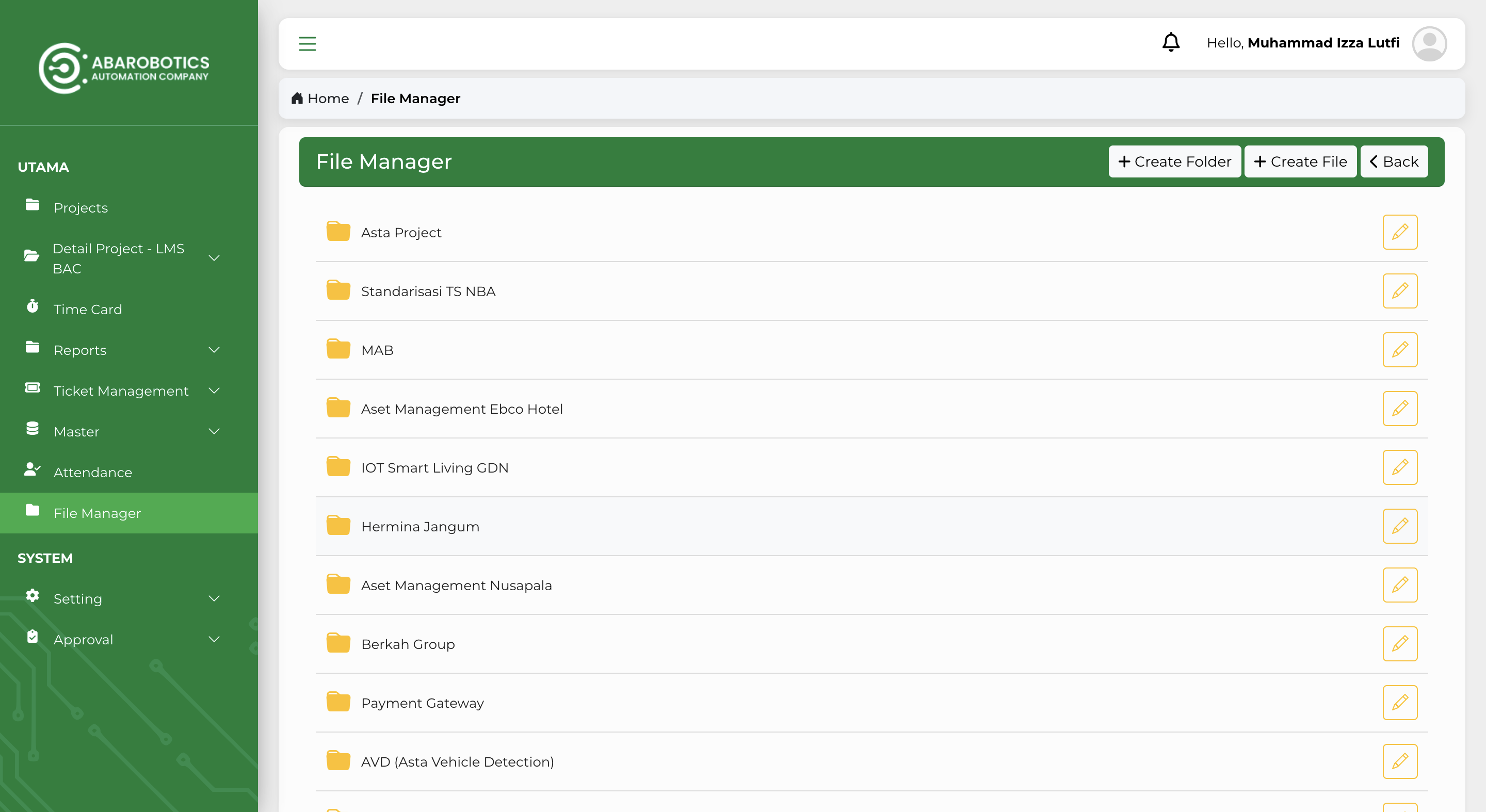Image resolution: width=1486 pixels, height=812 pixels.
Task: Click the Back button
Action: coord(1394,161)
